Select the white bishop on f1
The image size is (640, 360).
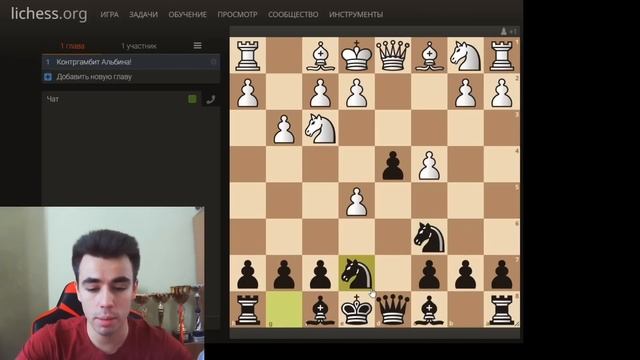coord(320,55)
